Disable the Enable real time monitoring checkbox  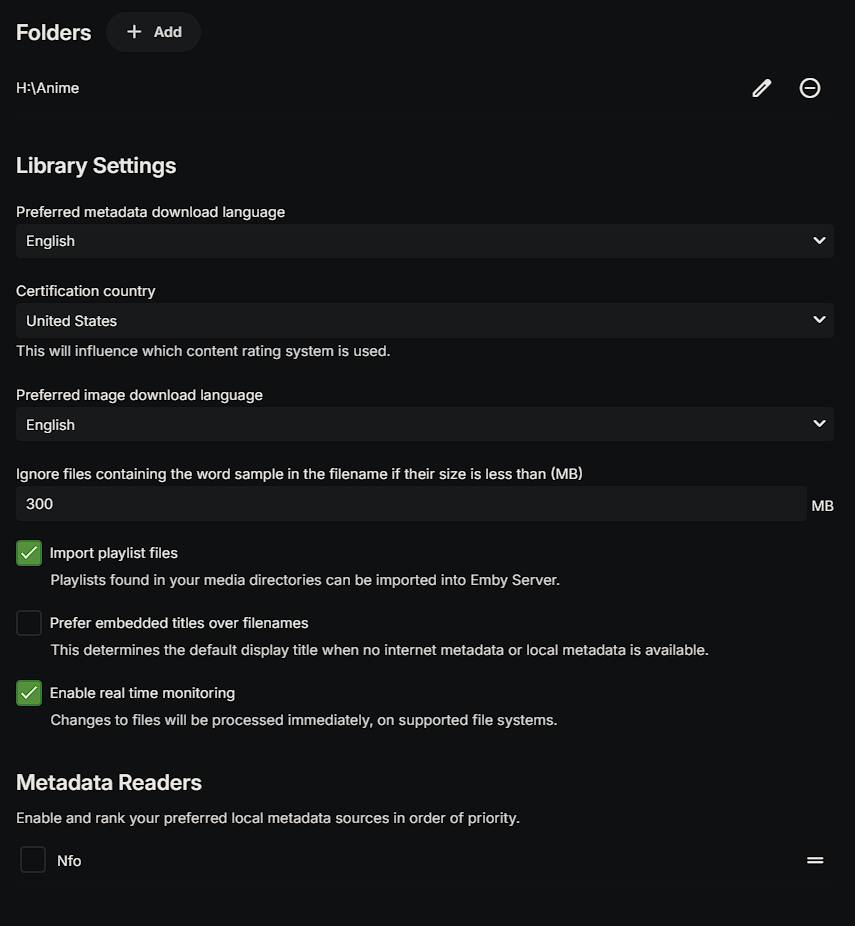[x=29, y=693]
